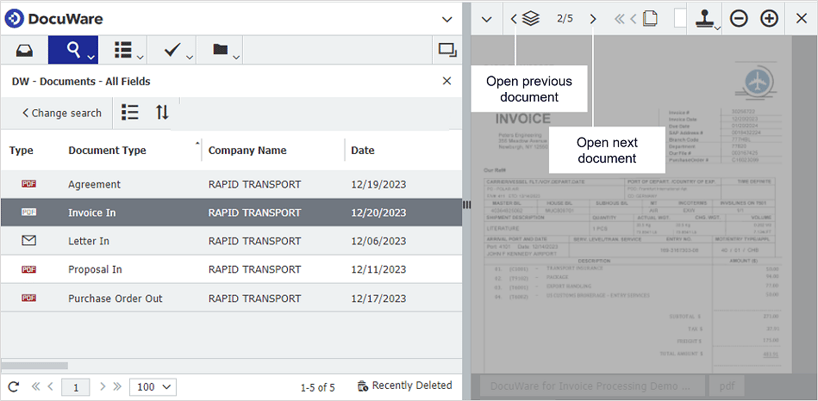
Task: Sort by Document Type column header
Action: pyautogui.click(x=107, y=150)
